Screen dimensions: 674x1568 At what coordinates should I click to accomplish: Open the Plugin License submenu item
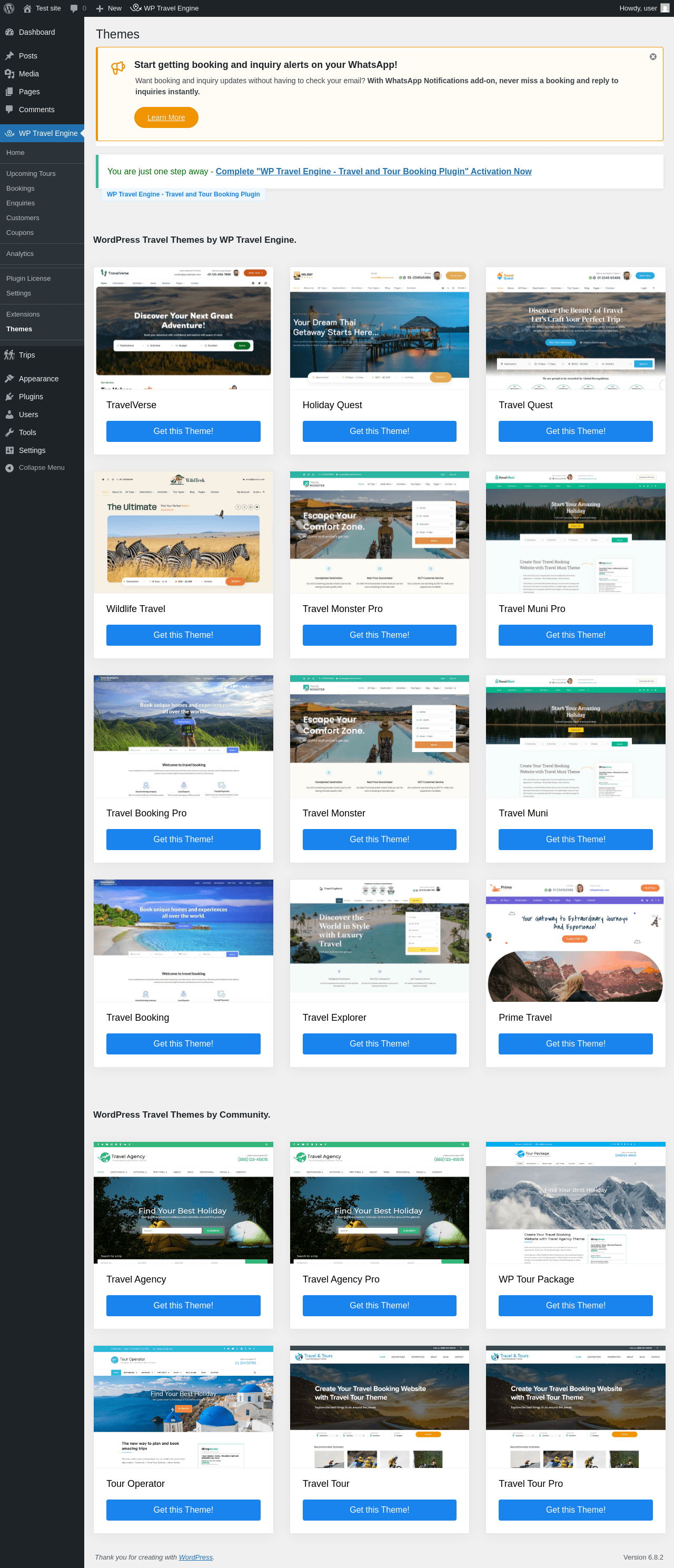(28, 279)
